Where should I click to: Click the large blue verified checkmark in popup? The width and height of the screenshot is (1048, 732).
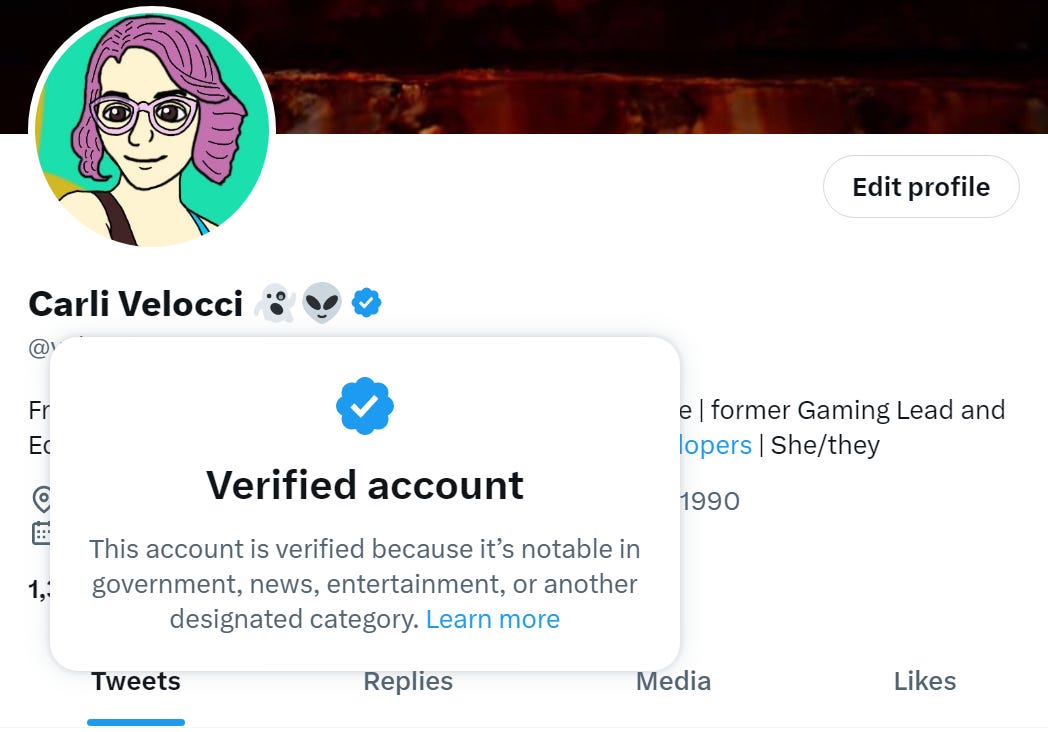tap(366, 405)
